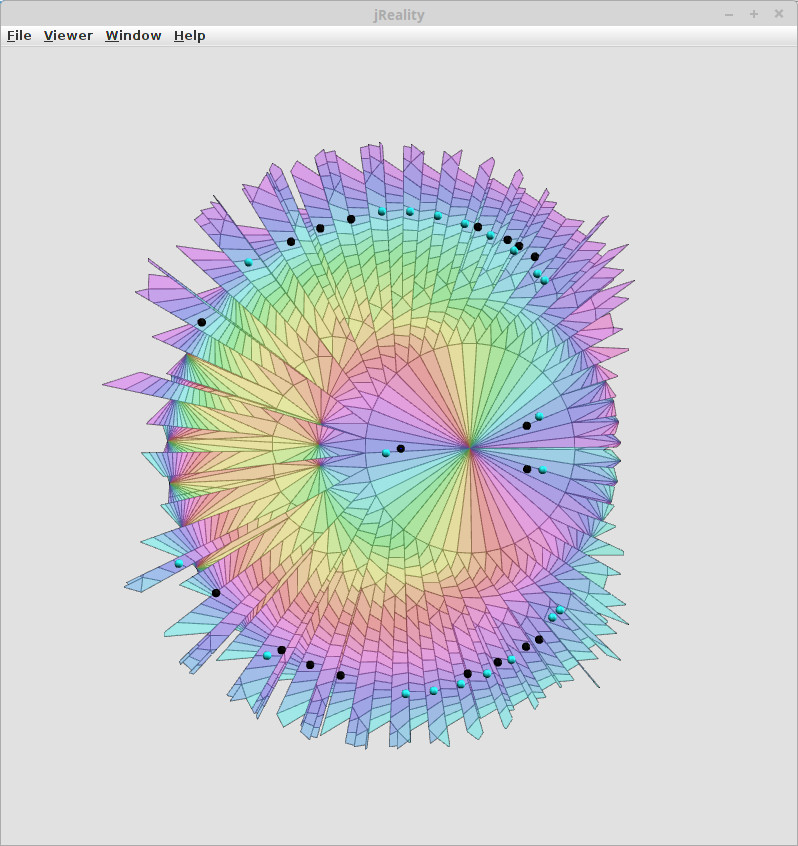This screenshot has width=798, height=846.
Task: Open the File menu
Action: pos(19,36)
